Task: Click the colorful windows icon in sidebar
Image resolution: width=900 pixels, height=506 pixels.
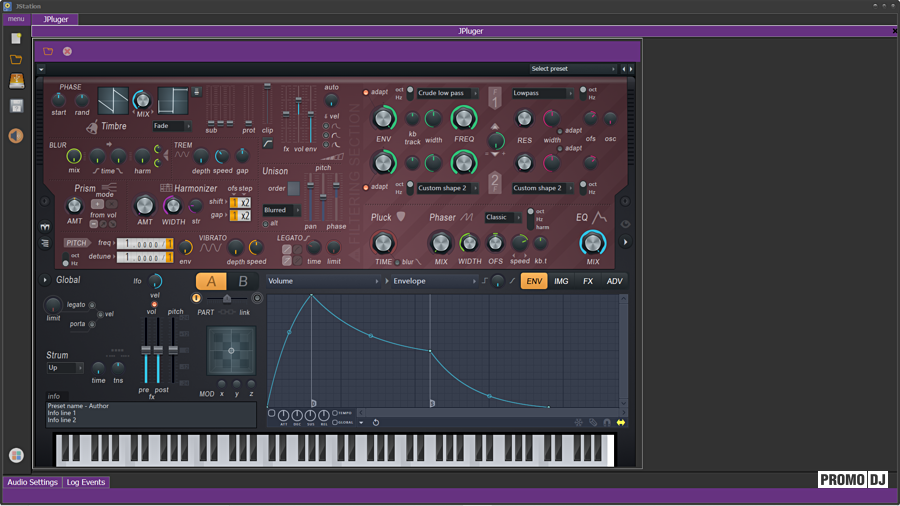Action: pos(16,456)
